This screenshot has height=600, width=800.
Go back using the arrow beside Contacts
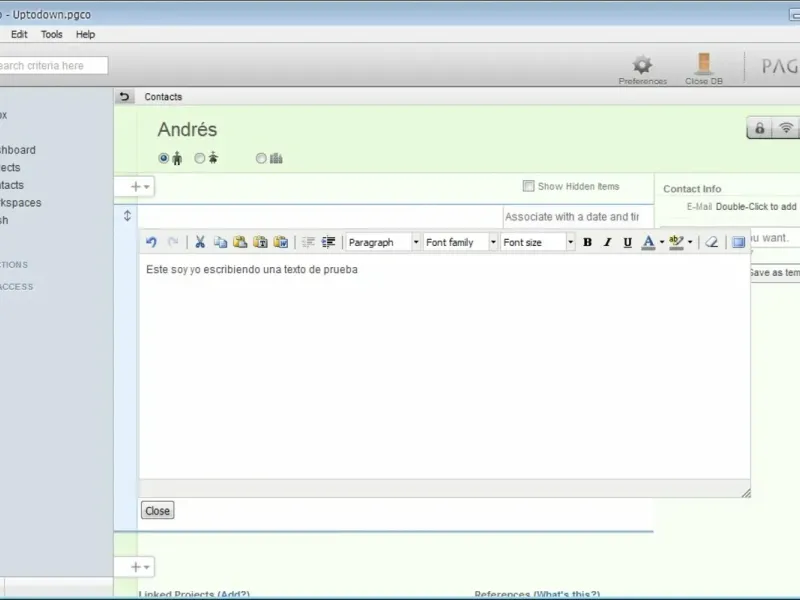[124, 96]
